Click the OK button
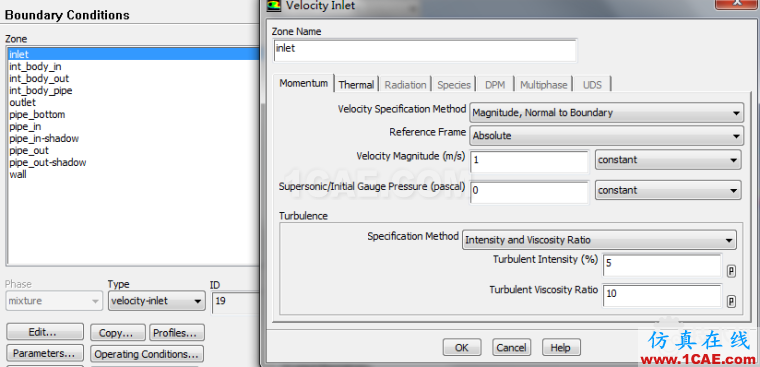The image size is (760, 367). [x=461, y=347]
